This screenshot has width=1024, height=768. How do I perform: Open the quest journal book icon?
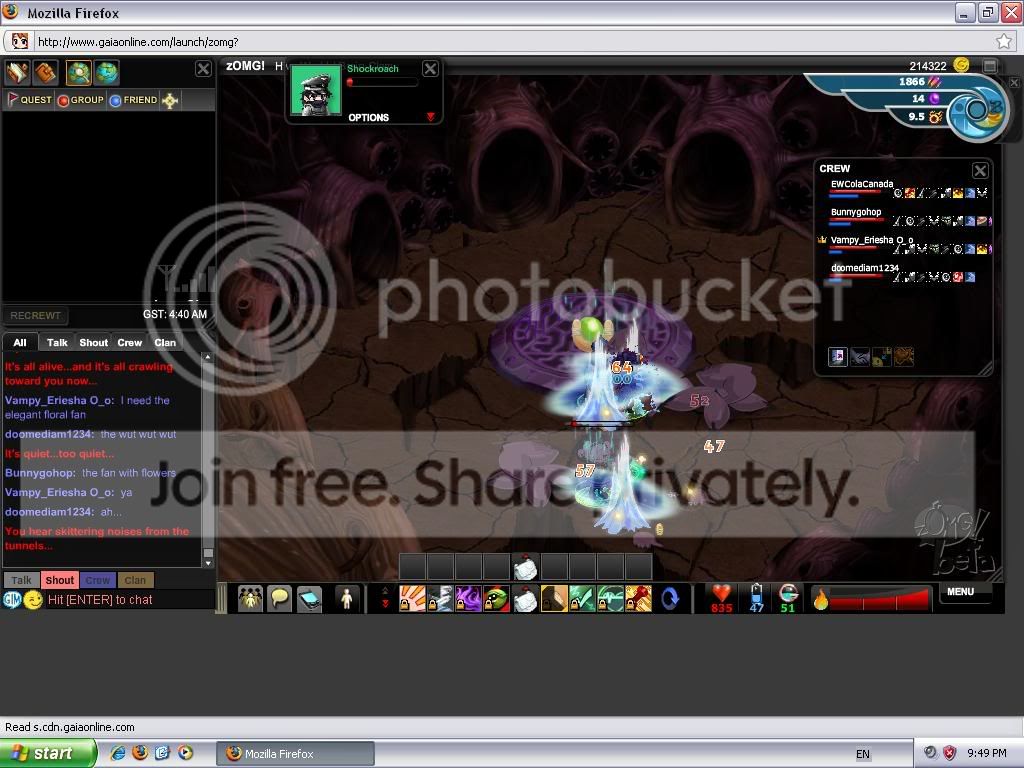17,72
